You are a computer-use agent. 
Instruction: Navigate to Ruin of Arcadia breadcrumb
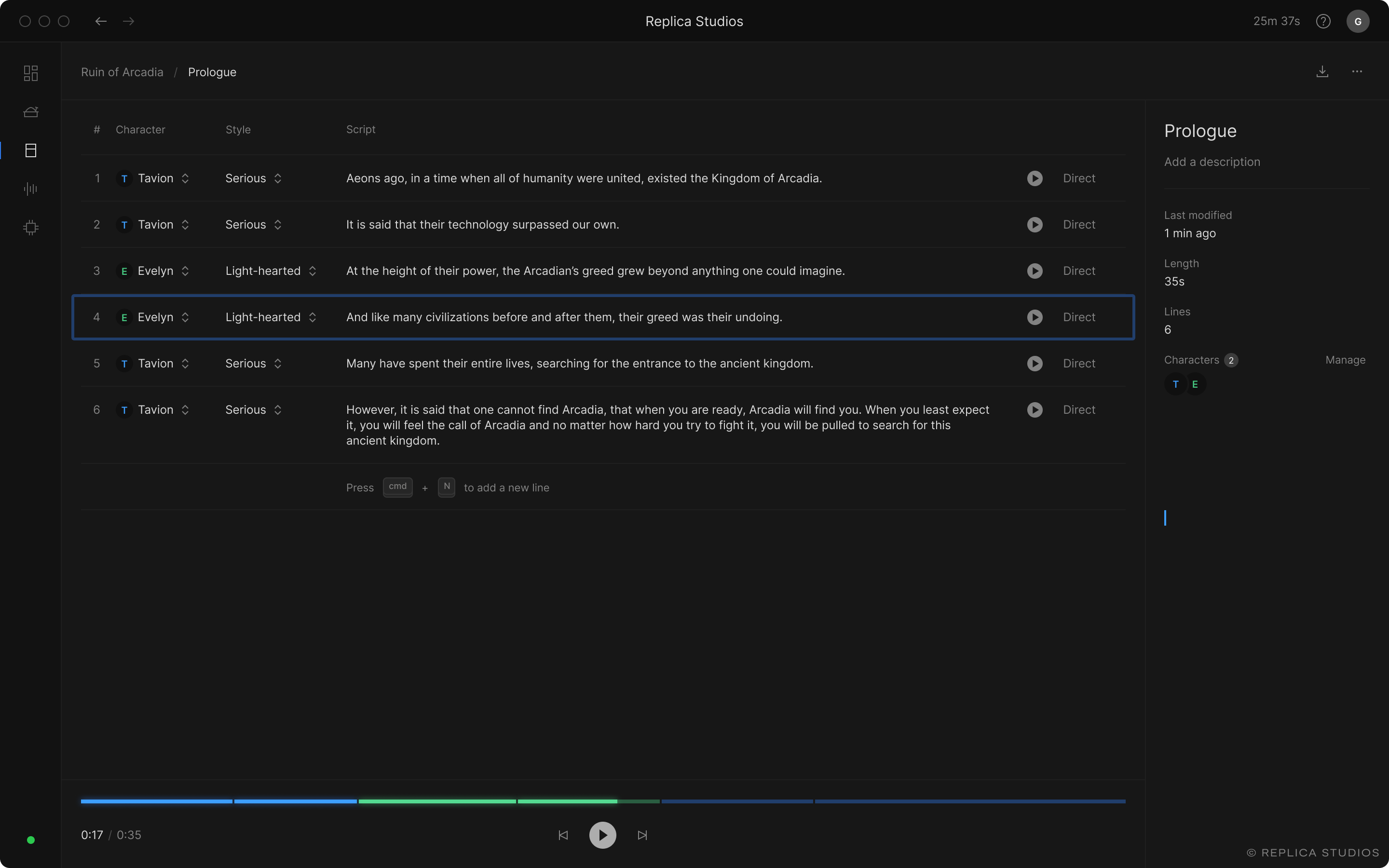122,72
